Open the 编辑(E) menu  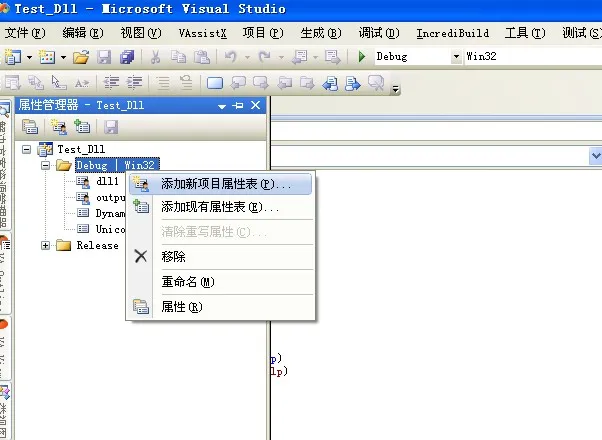pos(83,33)
